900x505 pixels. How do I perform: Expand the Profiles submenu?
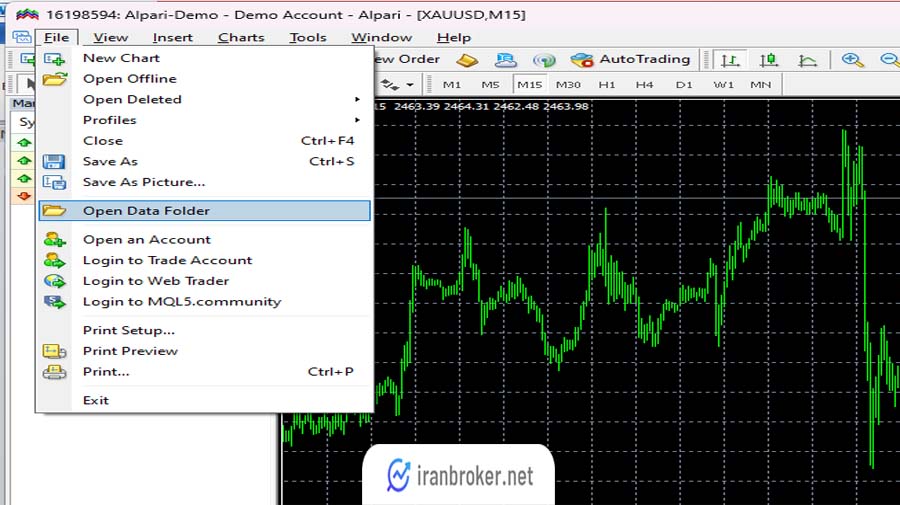(204, 120)
